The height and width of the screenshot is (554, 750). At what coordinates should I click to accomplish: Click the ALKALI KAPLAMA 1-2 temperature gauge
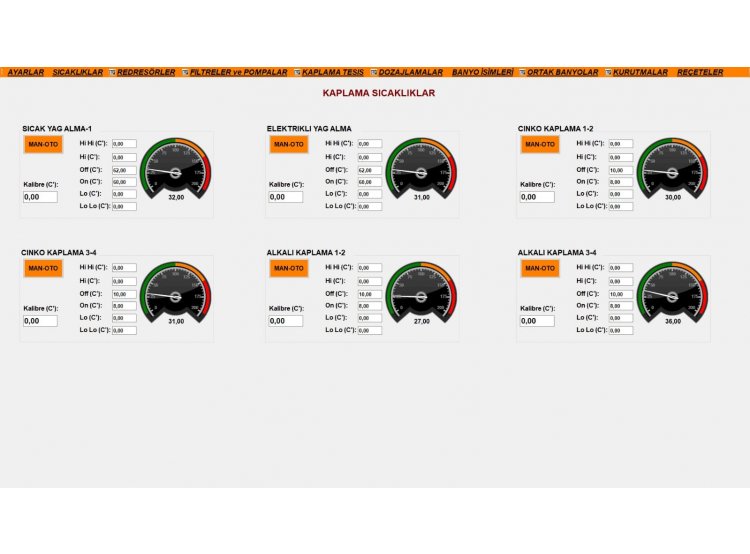421,294
